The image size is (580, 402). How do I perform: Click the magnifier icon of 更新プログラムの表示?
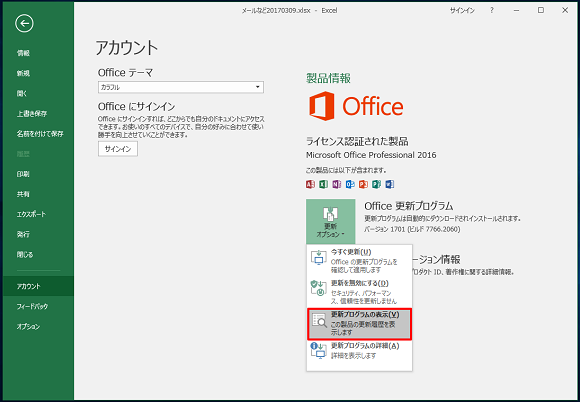tap(319, 321)
